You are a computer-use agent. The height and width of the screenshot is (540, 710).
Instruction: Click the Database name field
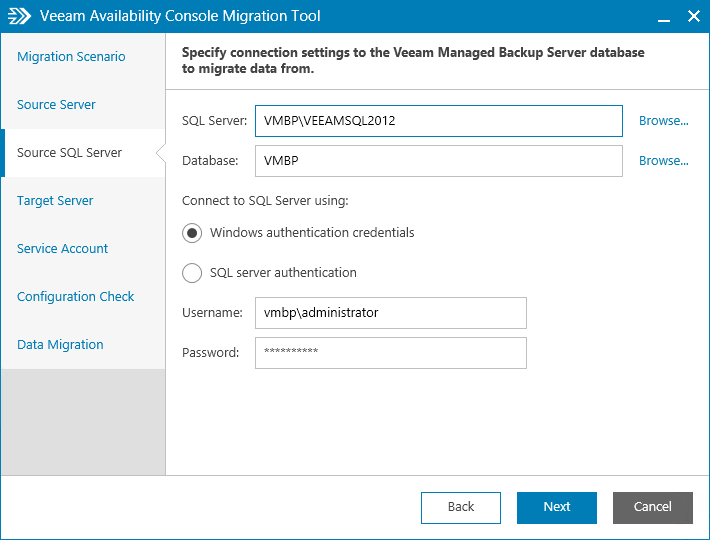[438, 161]
